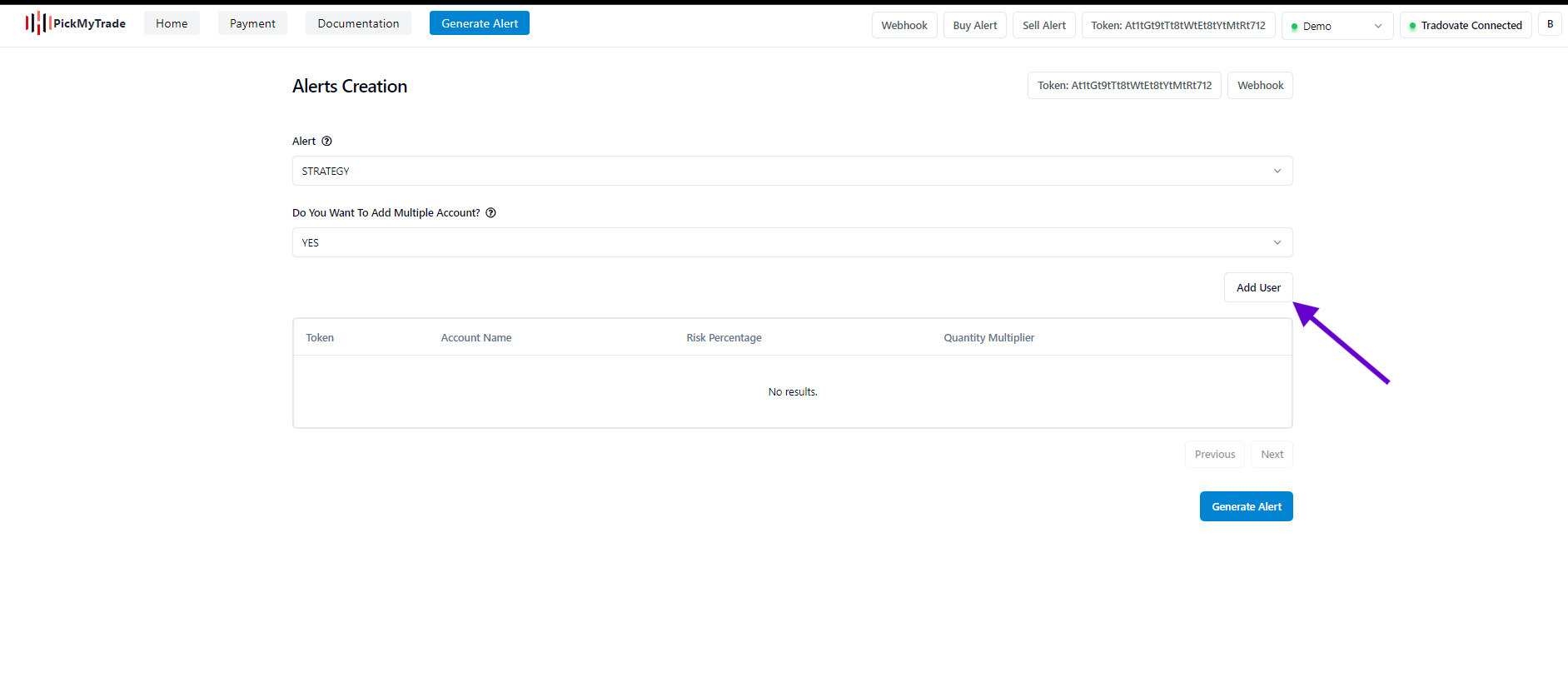Open the Payment page
1568x687 pixels.
click(252, 23)
